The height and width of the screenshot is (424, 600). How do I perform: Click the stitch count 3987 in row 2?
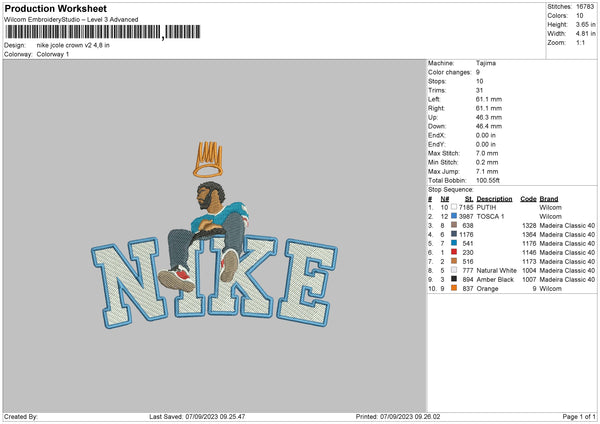466,217
